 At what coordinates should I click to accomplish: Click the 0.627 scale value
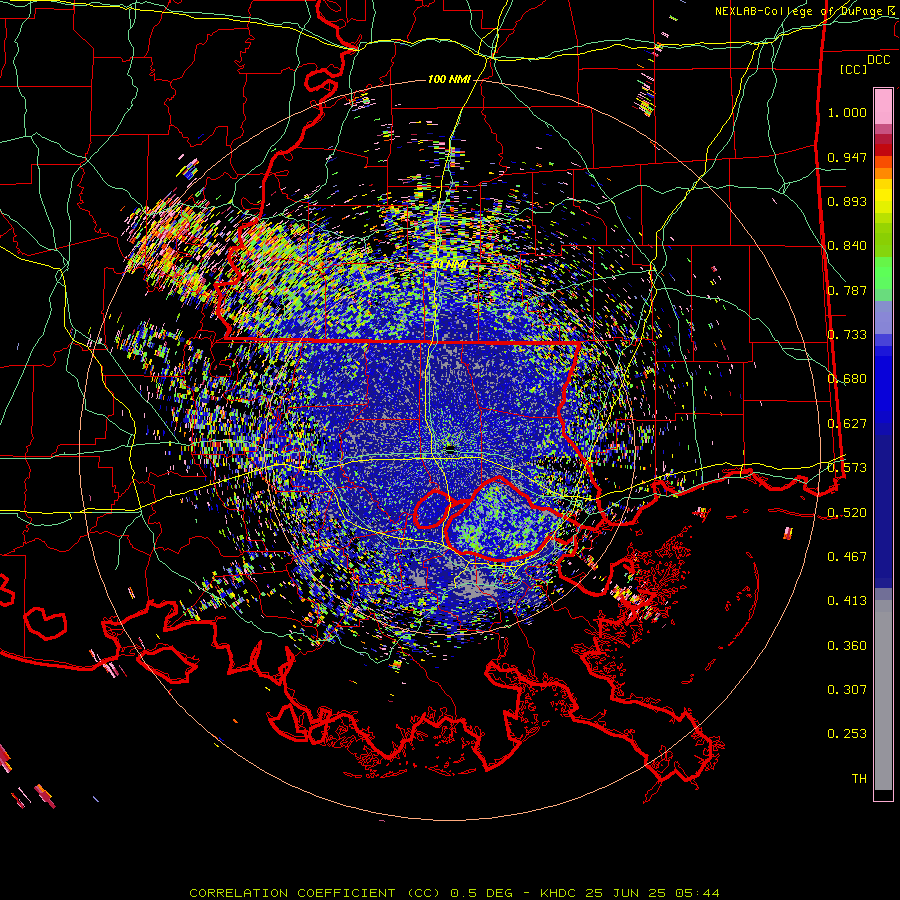pos(847,424)
